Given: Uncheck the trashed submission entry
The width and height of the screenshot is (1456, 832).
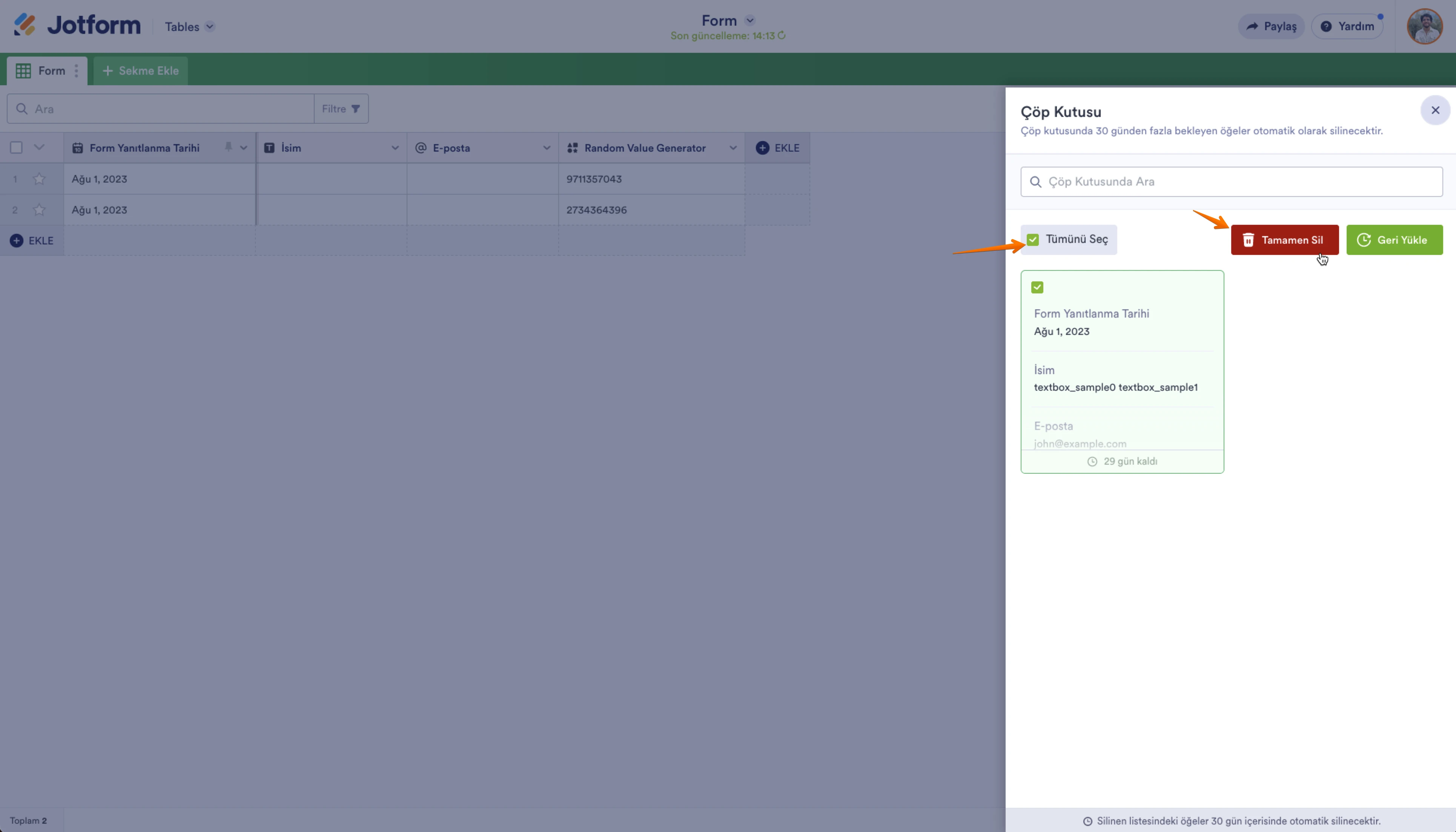Looking at the screenshot, I should click(1037, 287).
